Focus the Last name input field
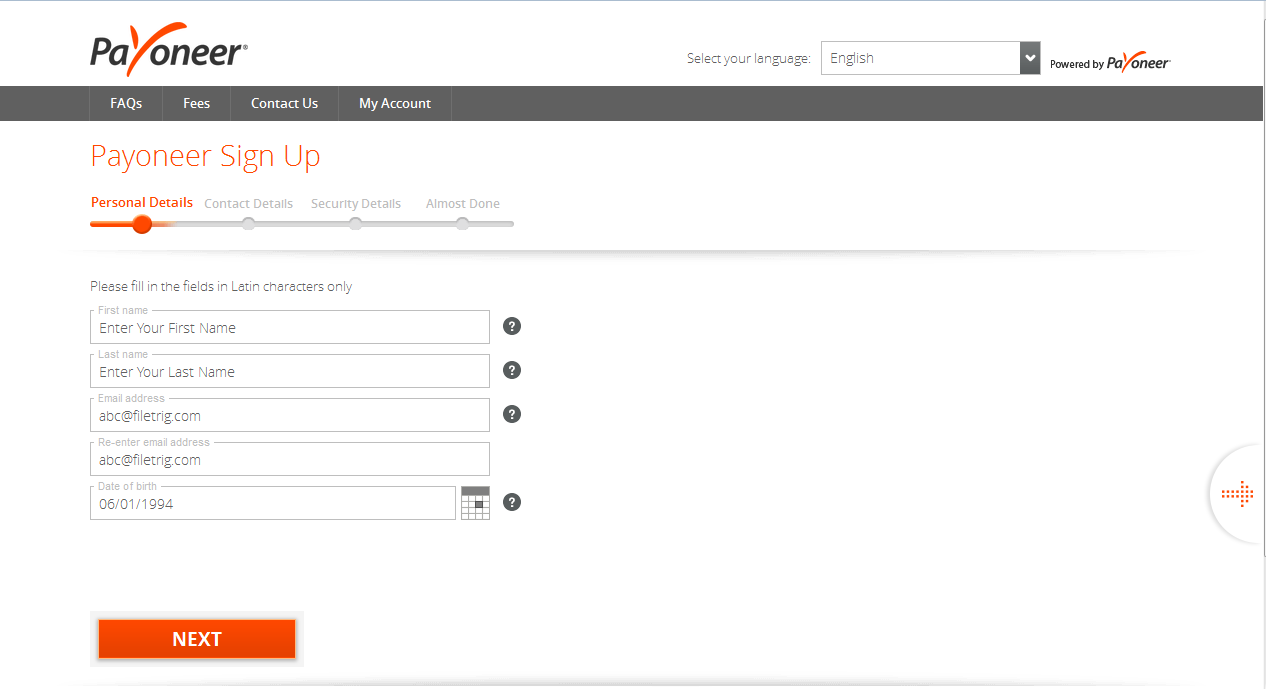This screenshot has width=1266, height=689. [x=290, y=371]
